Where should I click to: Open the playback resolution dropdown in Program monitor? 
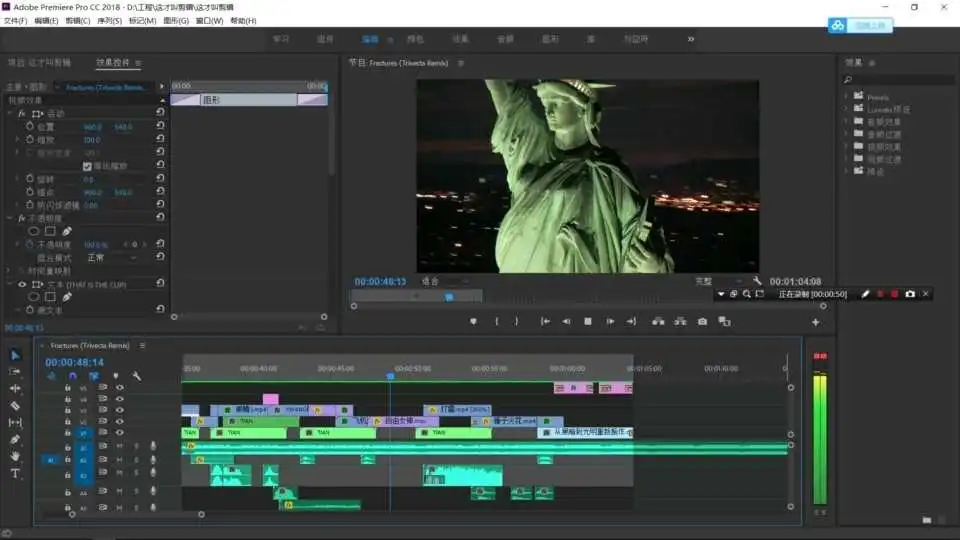click(718, 281)
